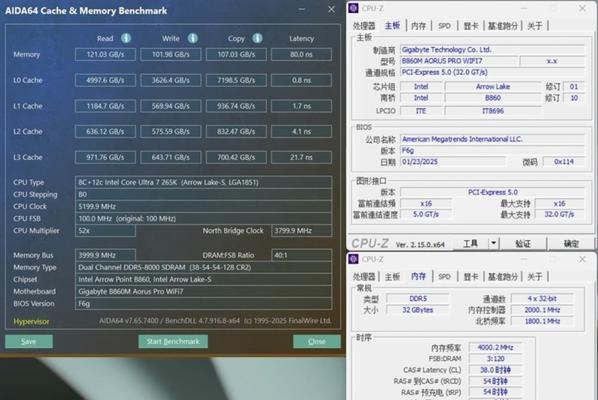Image resolution: width=598 pixels, height=400 pixels.
Task: Click the 验证 button in CPU-Z
Action: coord(523,243)
